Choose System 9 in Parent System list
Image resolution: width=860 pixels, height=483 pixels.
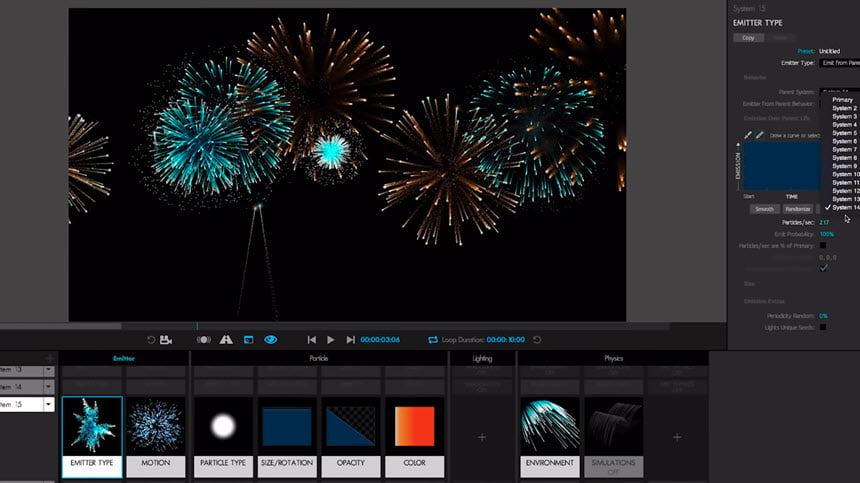pos(845,166)
